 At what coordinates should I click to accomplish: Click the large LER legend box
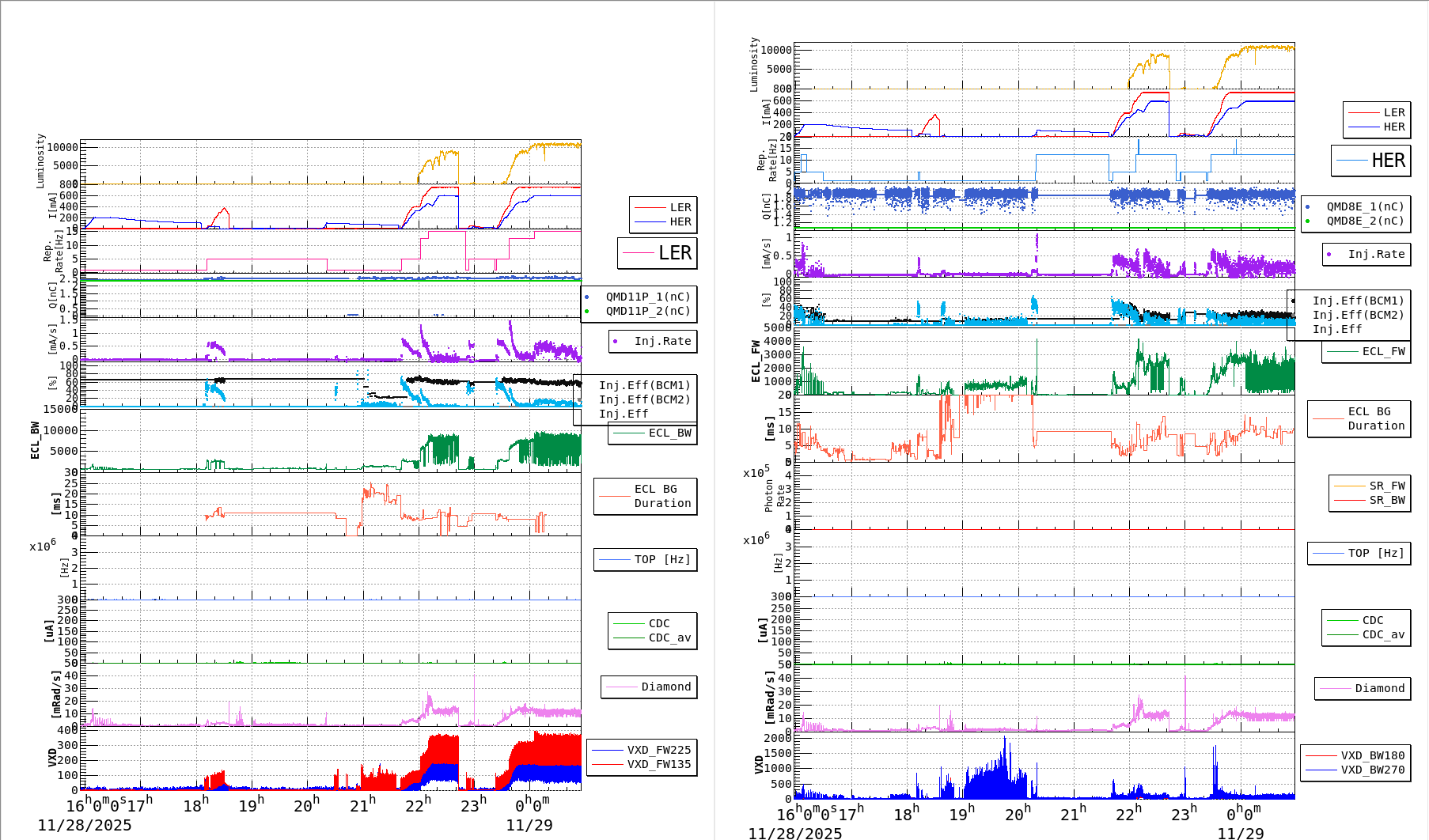658,253
